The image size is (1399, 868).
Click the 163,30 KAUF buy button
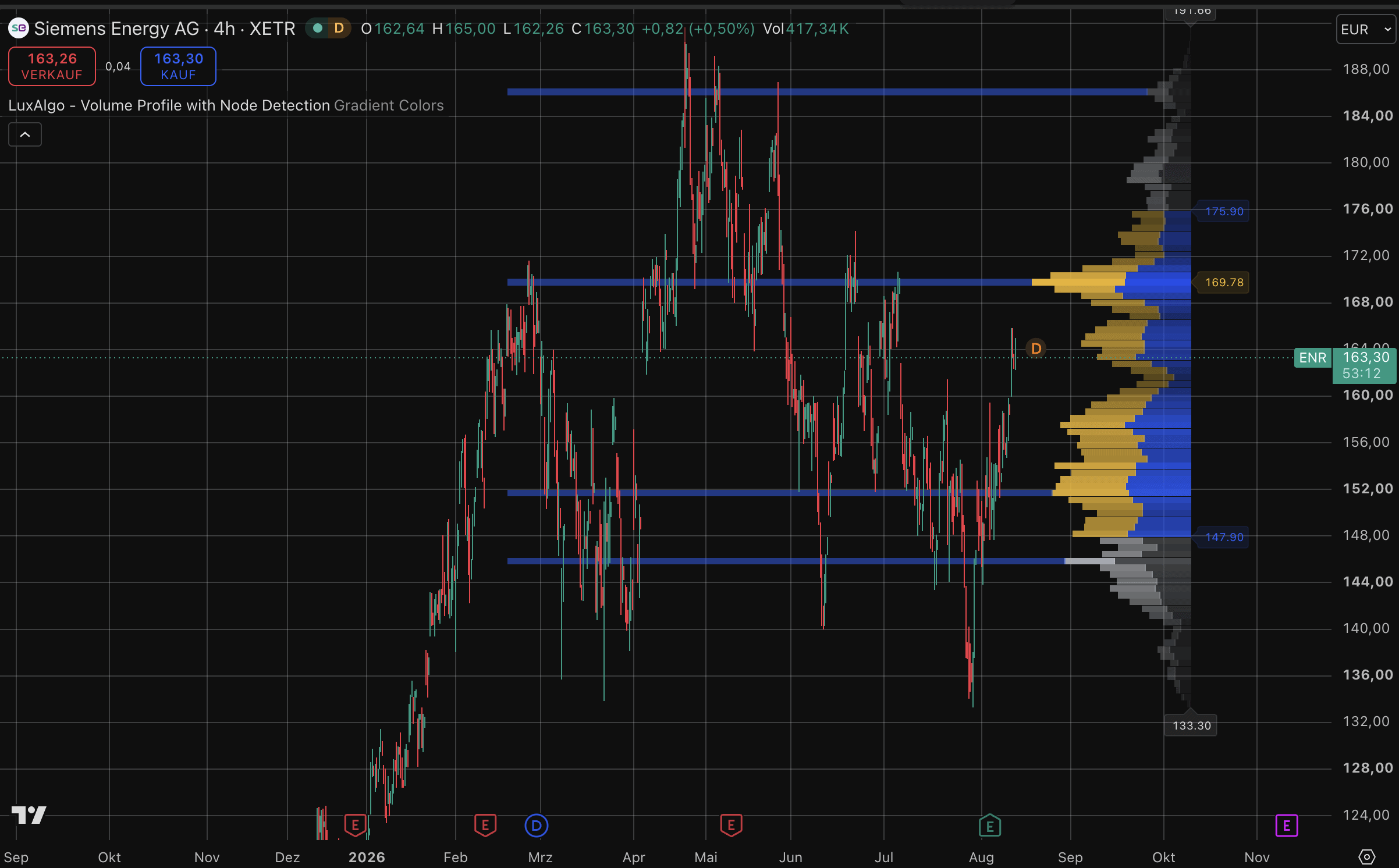tap(179, 66)
